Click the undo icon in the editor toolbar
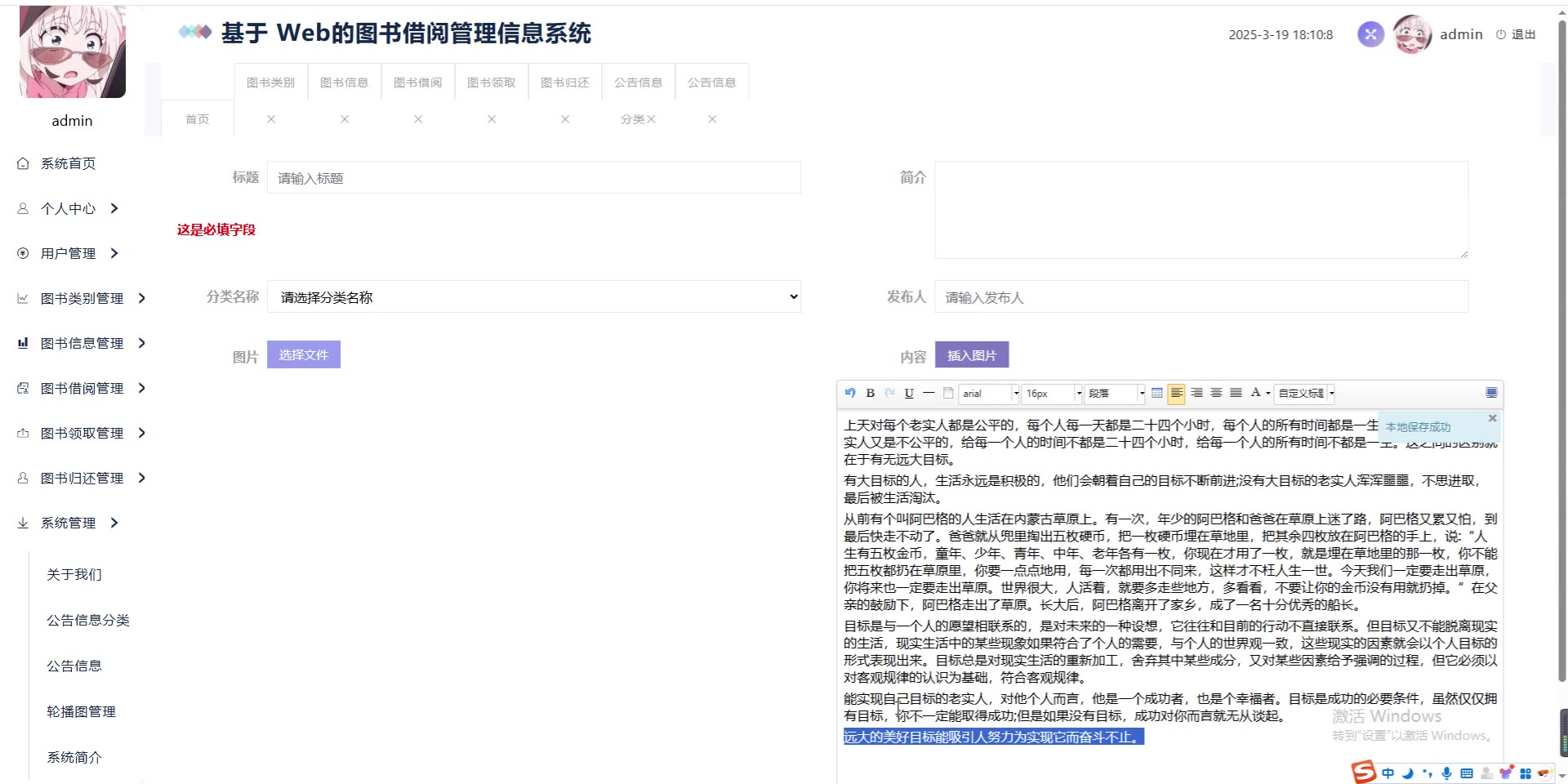The image size is (1568, 784). (850, 393)
